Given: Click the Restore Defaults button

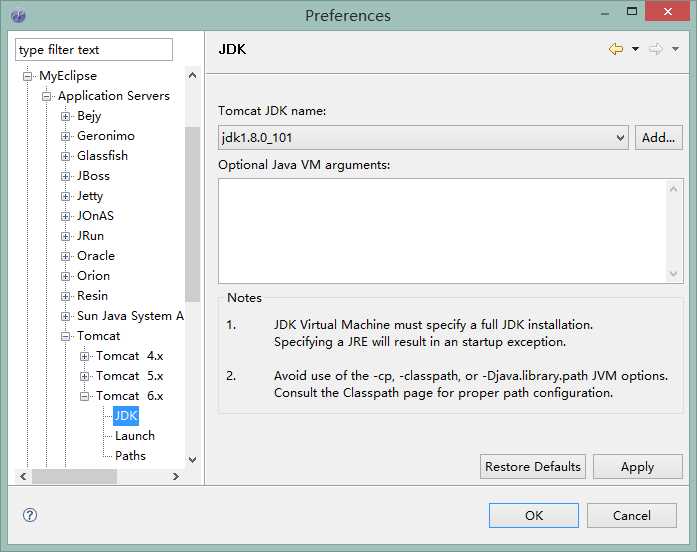Looking at the screenshot, I should [x=533, y=467].
